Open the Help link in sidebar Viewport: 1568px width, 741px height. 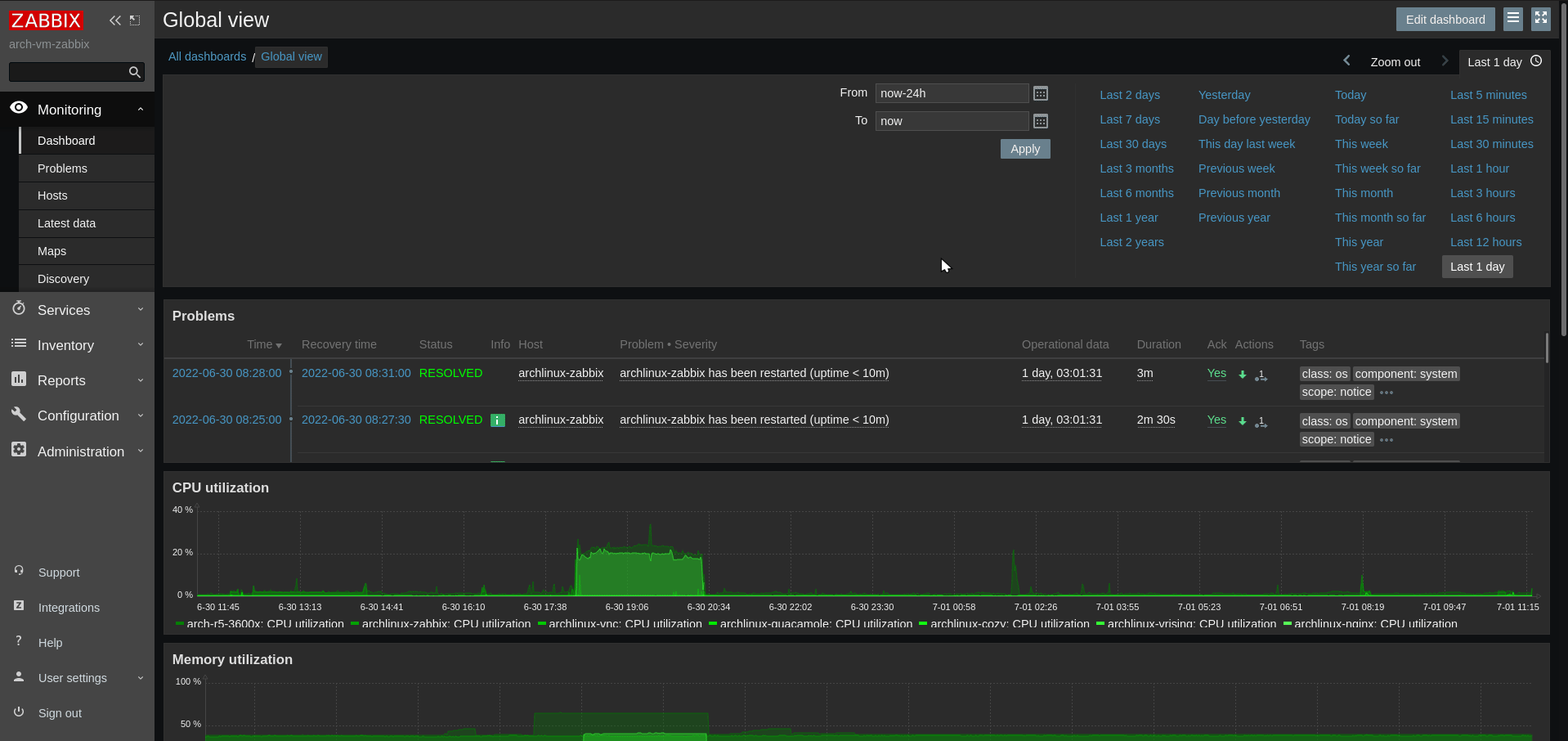50,643
